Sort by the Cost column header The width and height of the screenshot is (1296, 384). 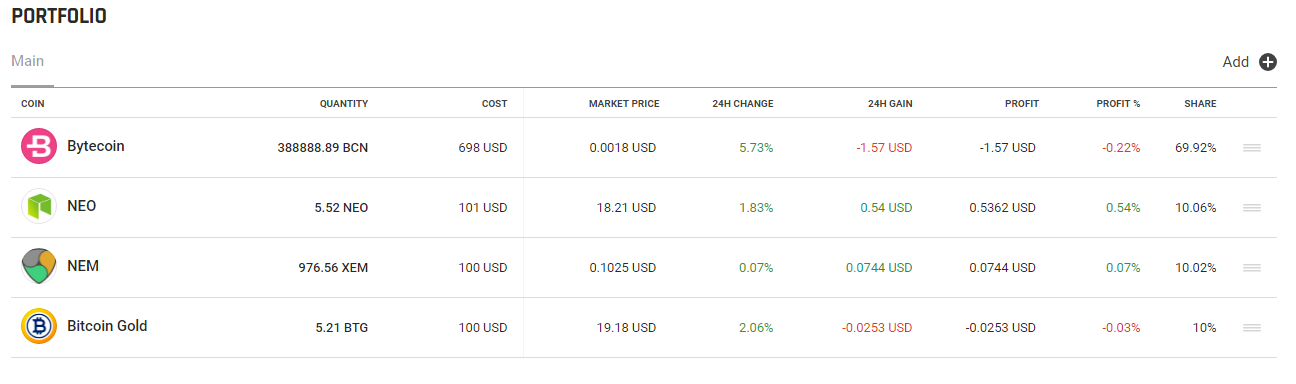click(x=494, y=104)
